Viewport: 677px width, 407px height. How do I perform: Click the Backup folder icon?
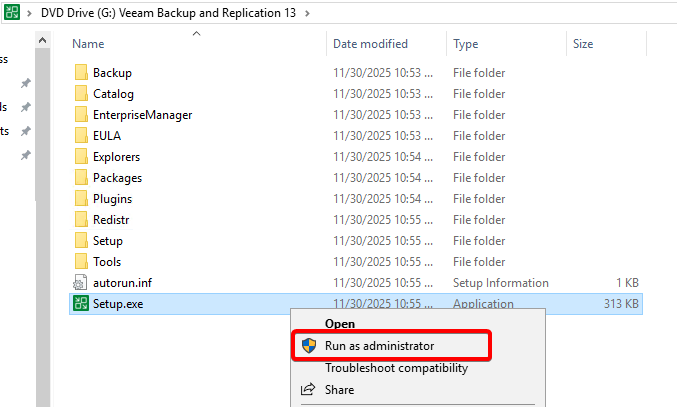tap(82, 73)
